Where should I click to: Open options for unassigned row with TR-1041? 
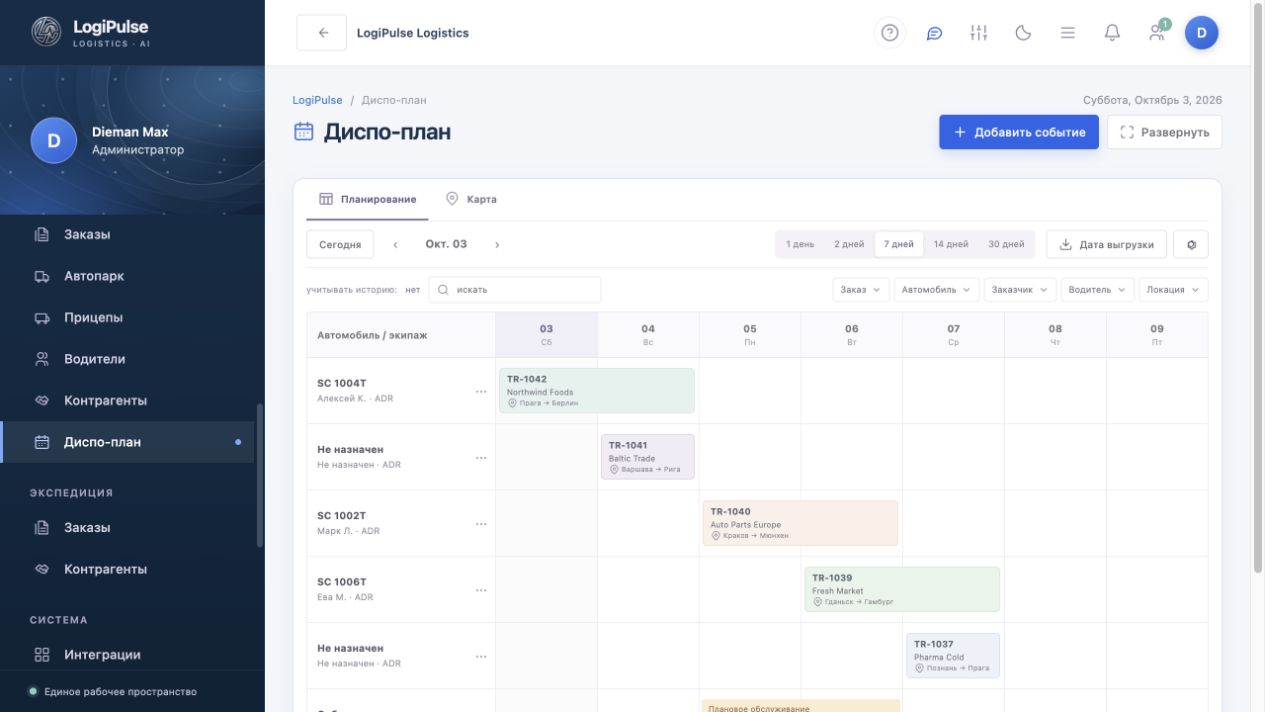point(481,458)
